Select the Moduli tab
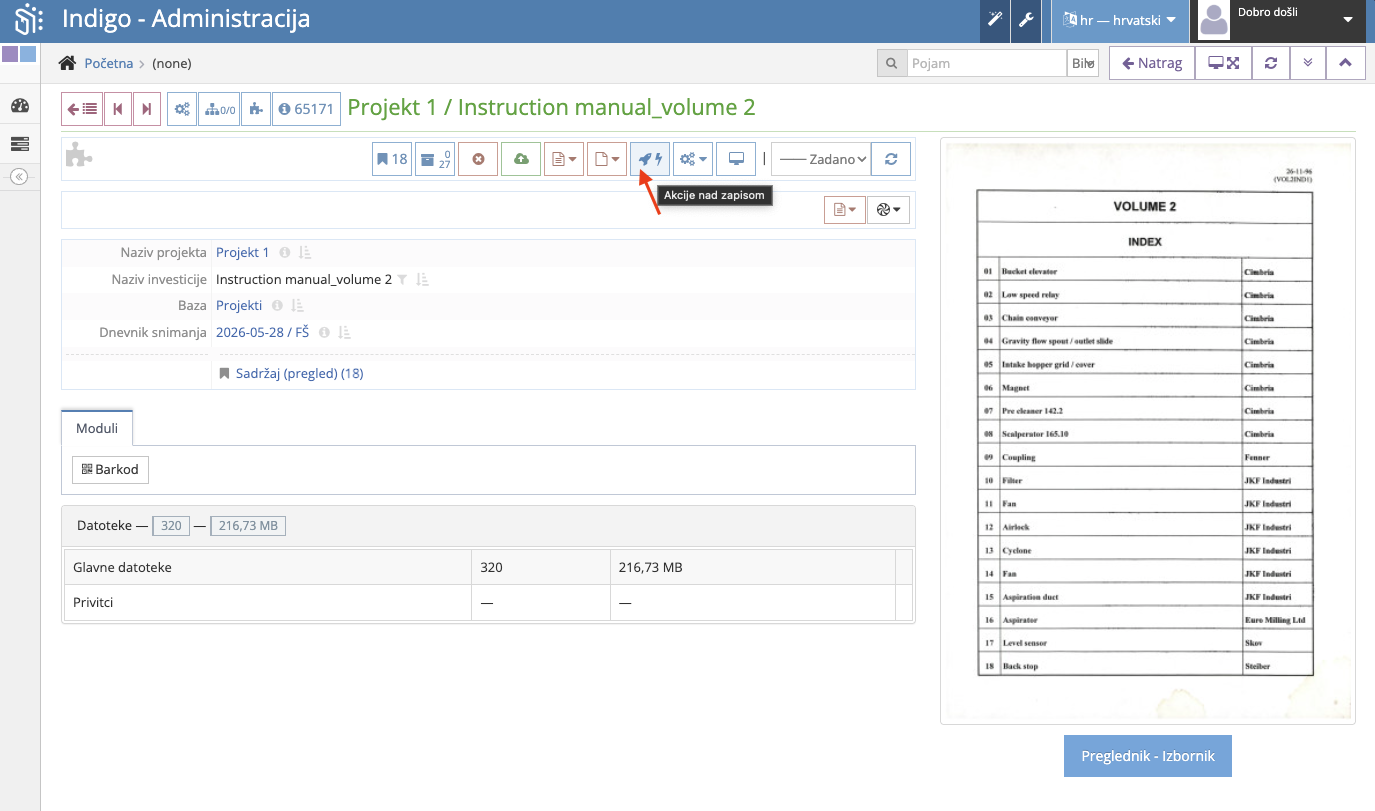The image size is (1375, 811). coord(97,428)
